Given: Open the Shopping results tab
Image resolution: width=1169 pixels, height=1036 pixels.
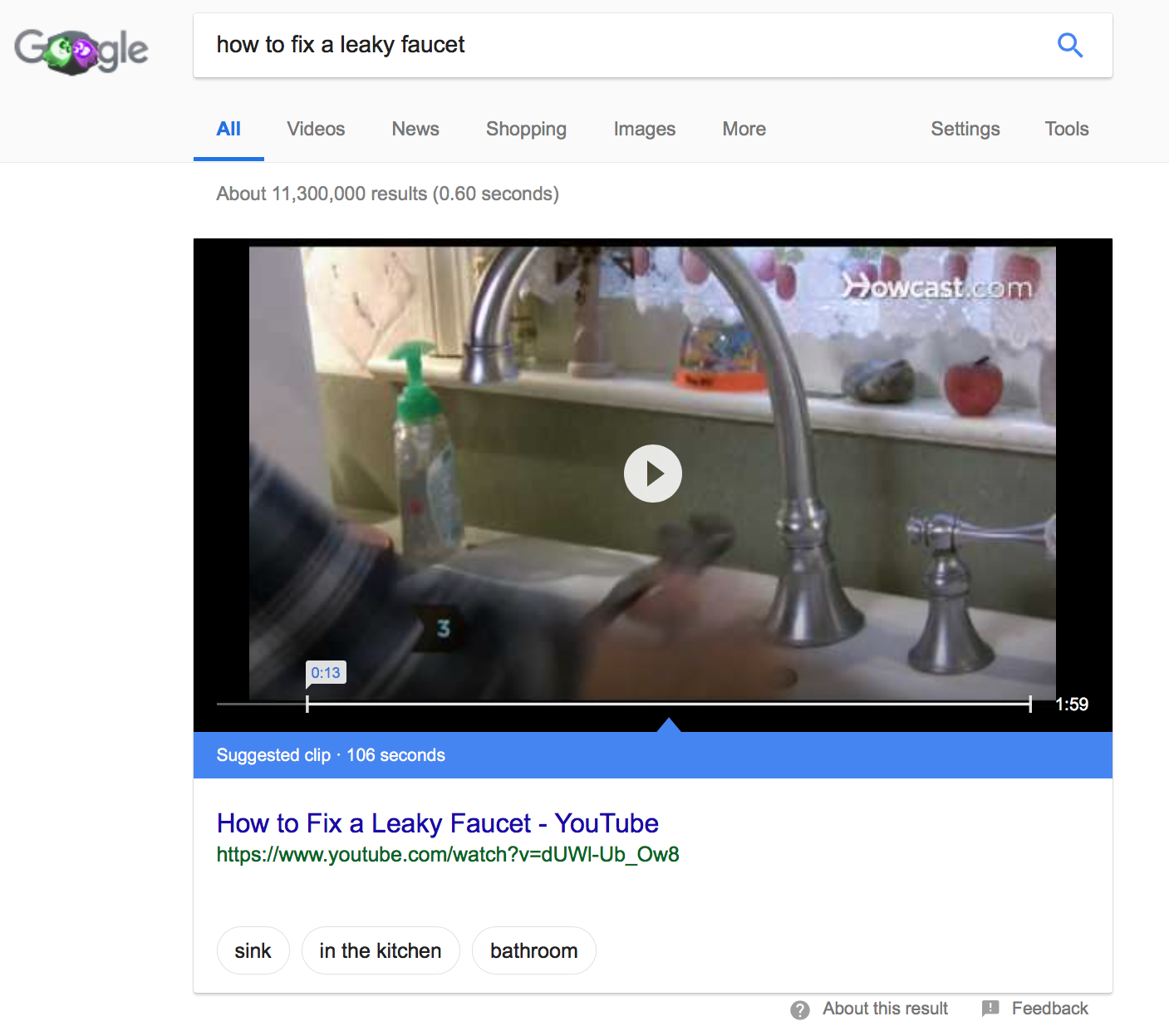Looking at the screenshot, I should pyautogui.click(x=526, y=129).
